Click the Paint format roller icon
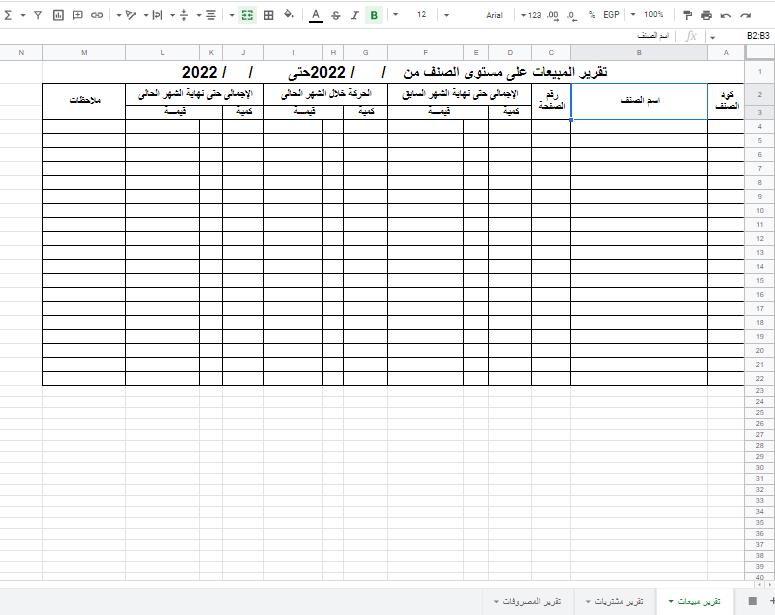 [687, 15]
